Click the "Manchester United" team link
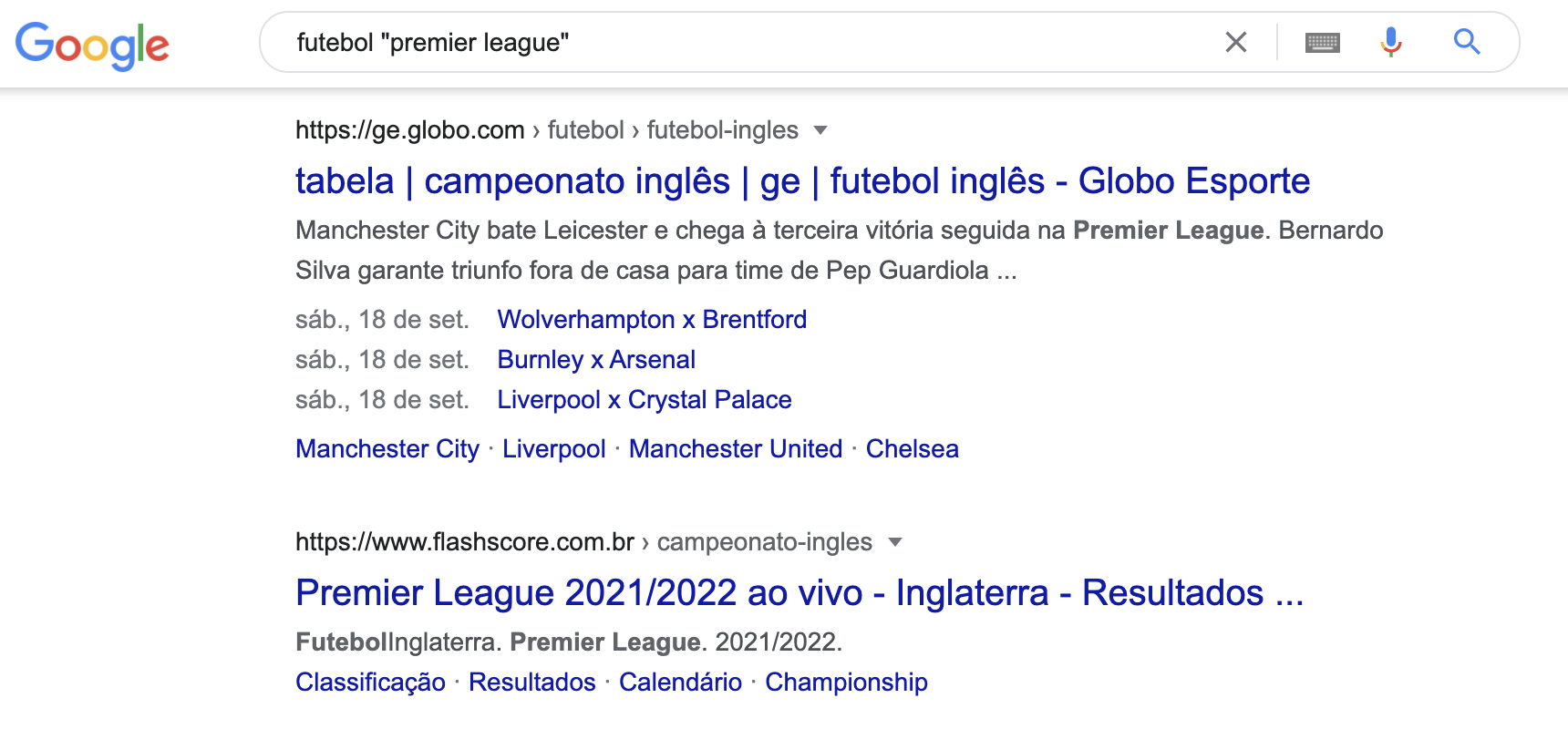This screenshot has height=729, width=1568. pos(735,448)
